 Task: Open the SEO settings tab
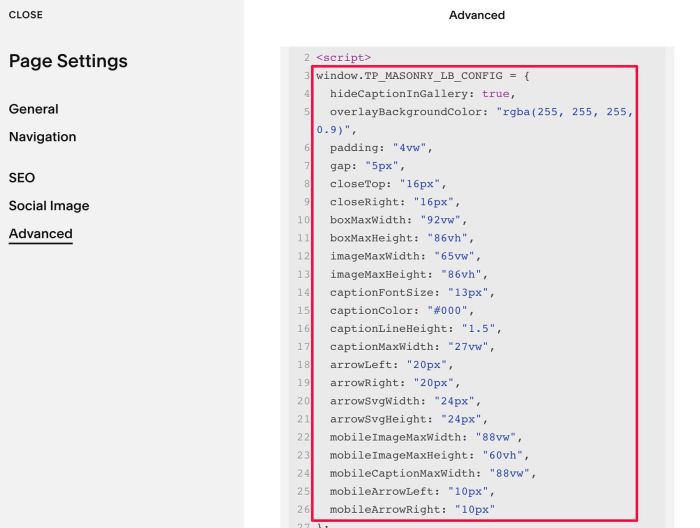(22, 178)
